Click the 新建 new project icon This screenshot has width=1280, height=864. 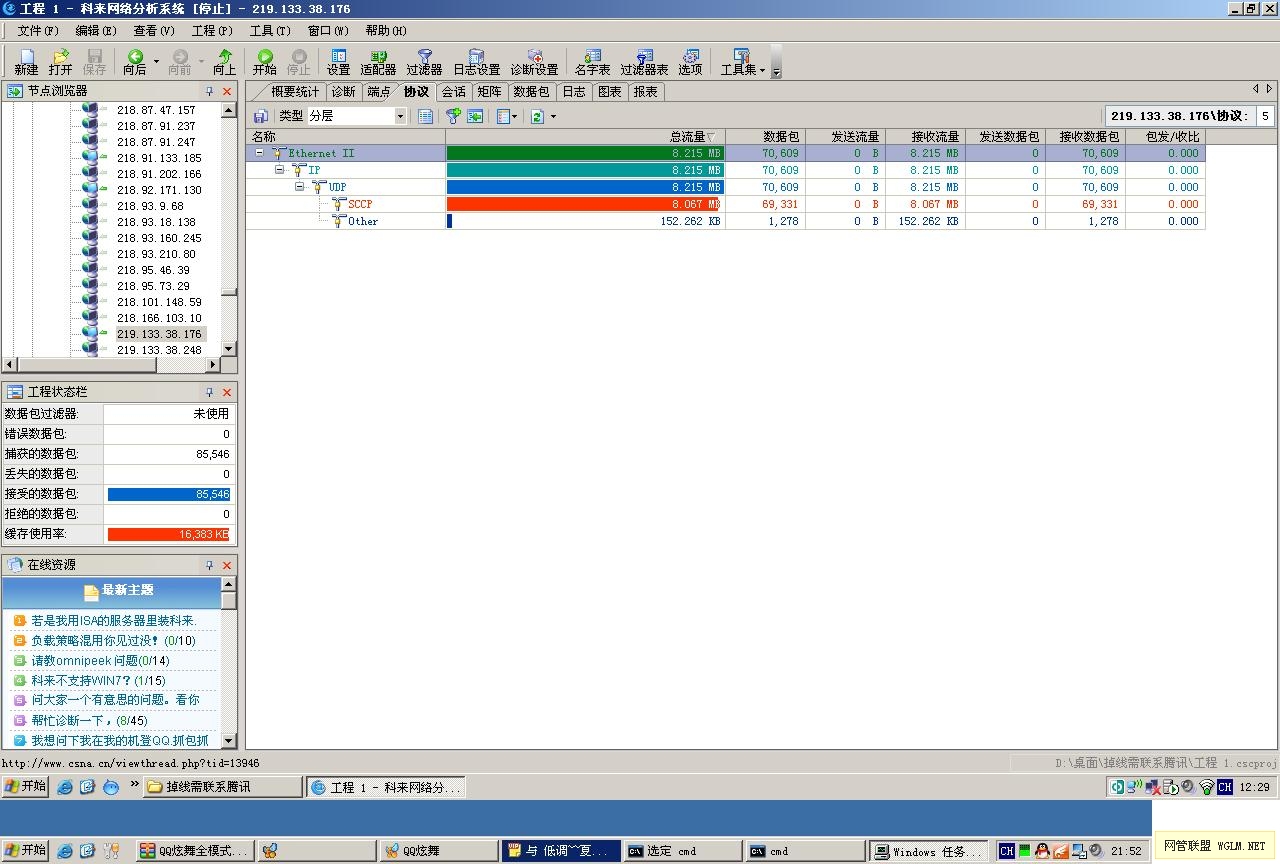(26, 62)
